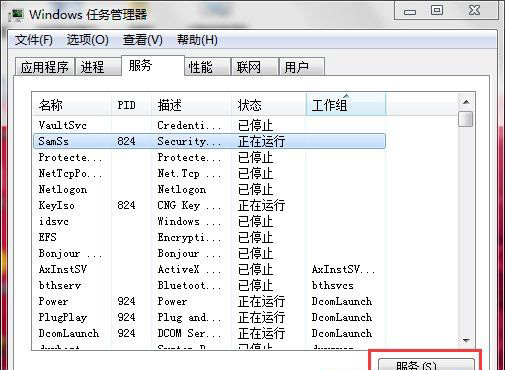Click the Task Manager title bar icon

tap(16, 15)
